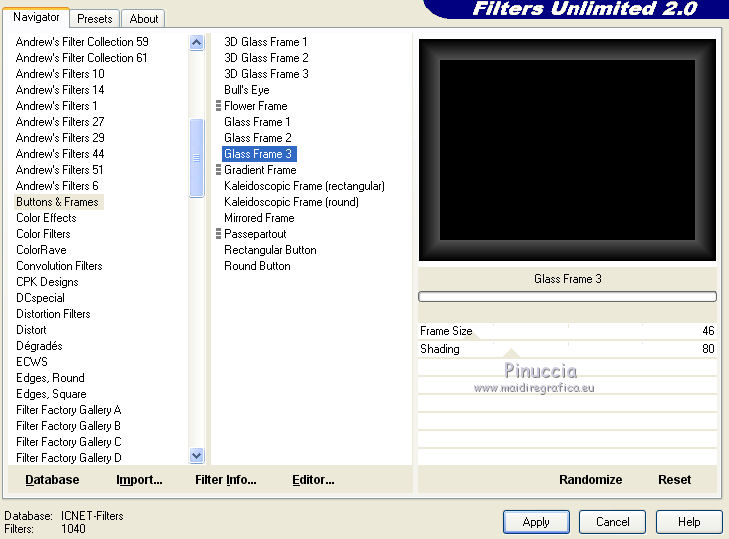Click Import... to add filters
The image size is (729, 539).
pyautogui.click(x=139, y=479)
